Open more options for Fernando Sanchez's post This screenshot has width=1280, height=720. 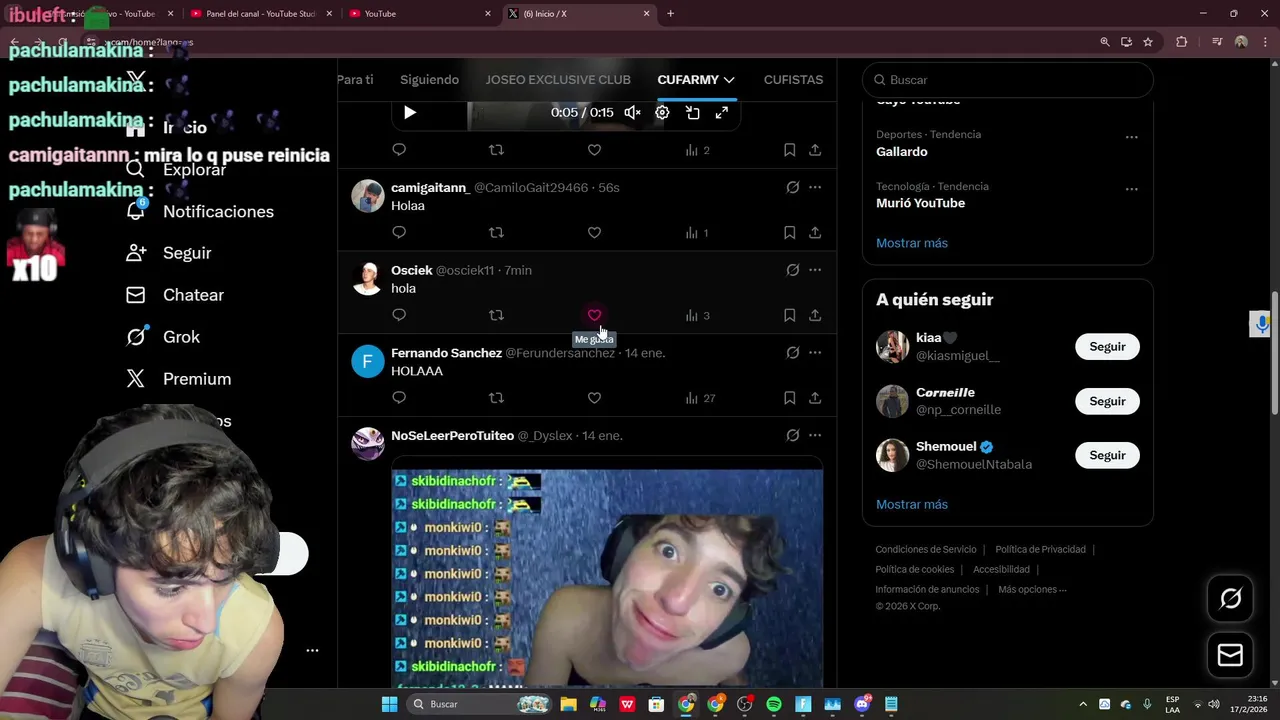(815, 353)
